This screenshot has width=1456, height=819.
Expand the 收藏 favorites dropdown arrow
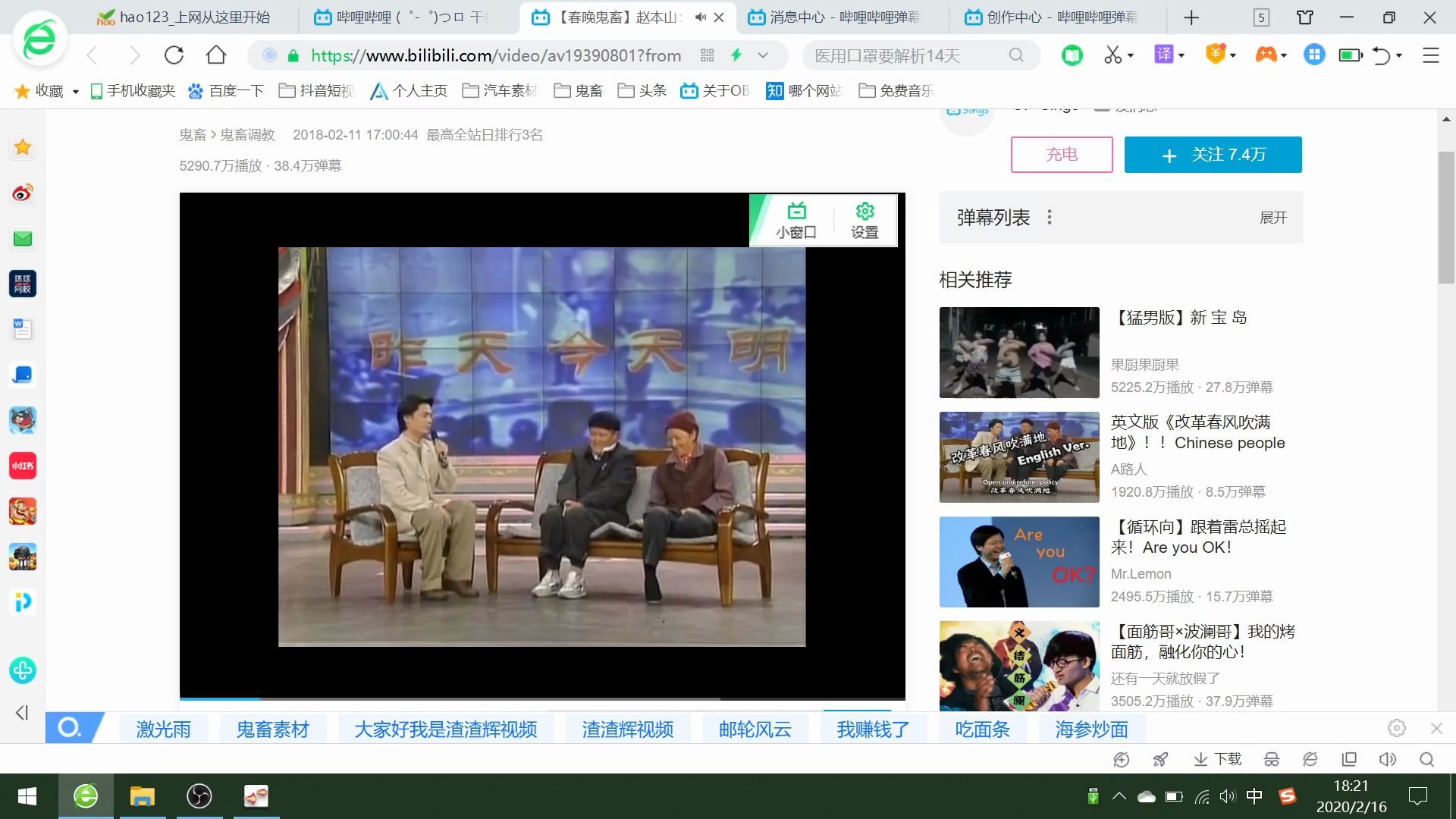[x=76, y=92]
